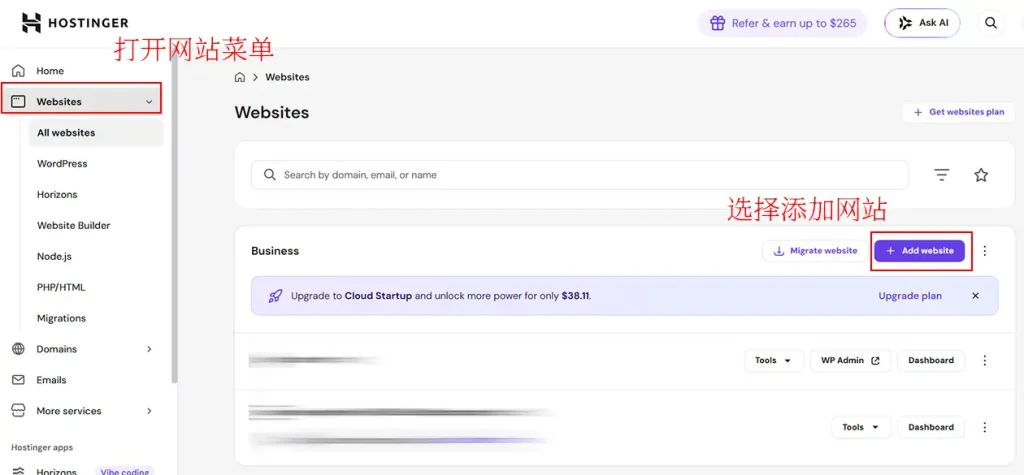Focus the search by domain field
The width and height of the screenshot is (1024, 475).
point(579,175)
